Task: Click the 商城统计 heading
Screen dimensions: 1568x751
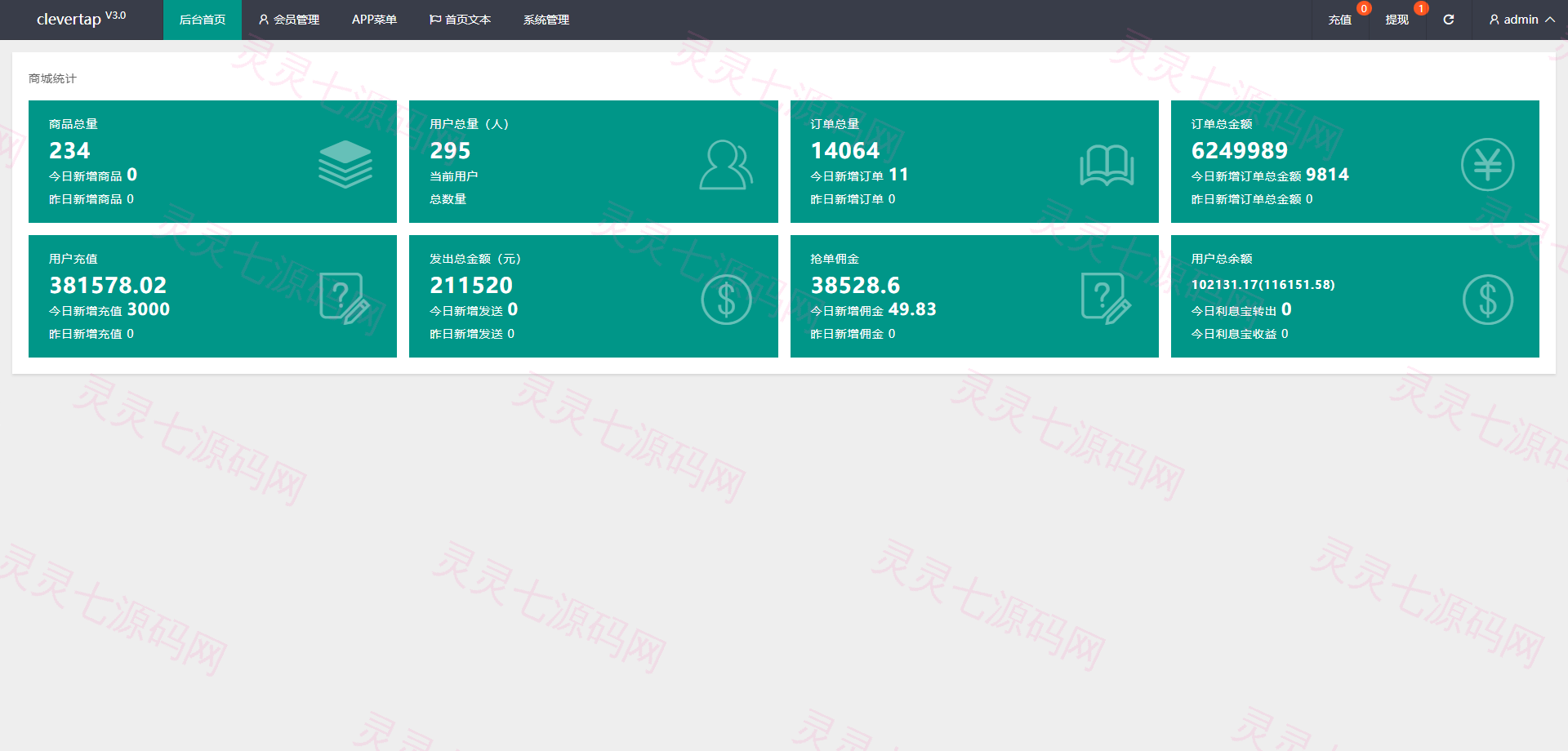Action: point(52,78)
